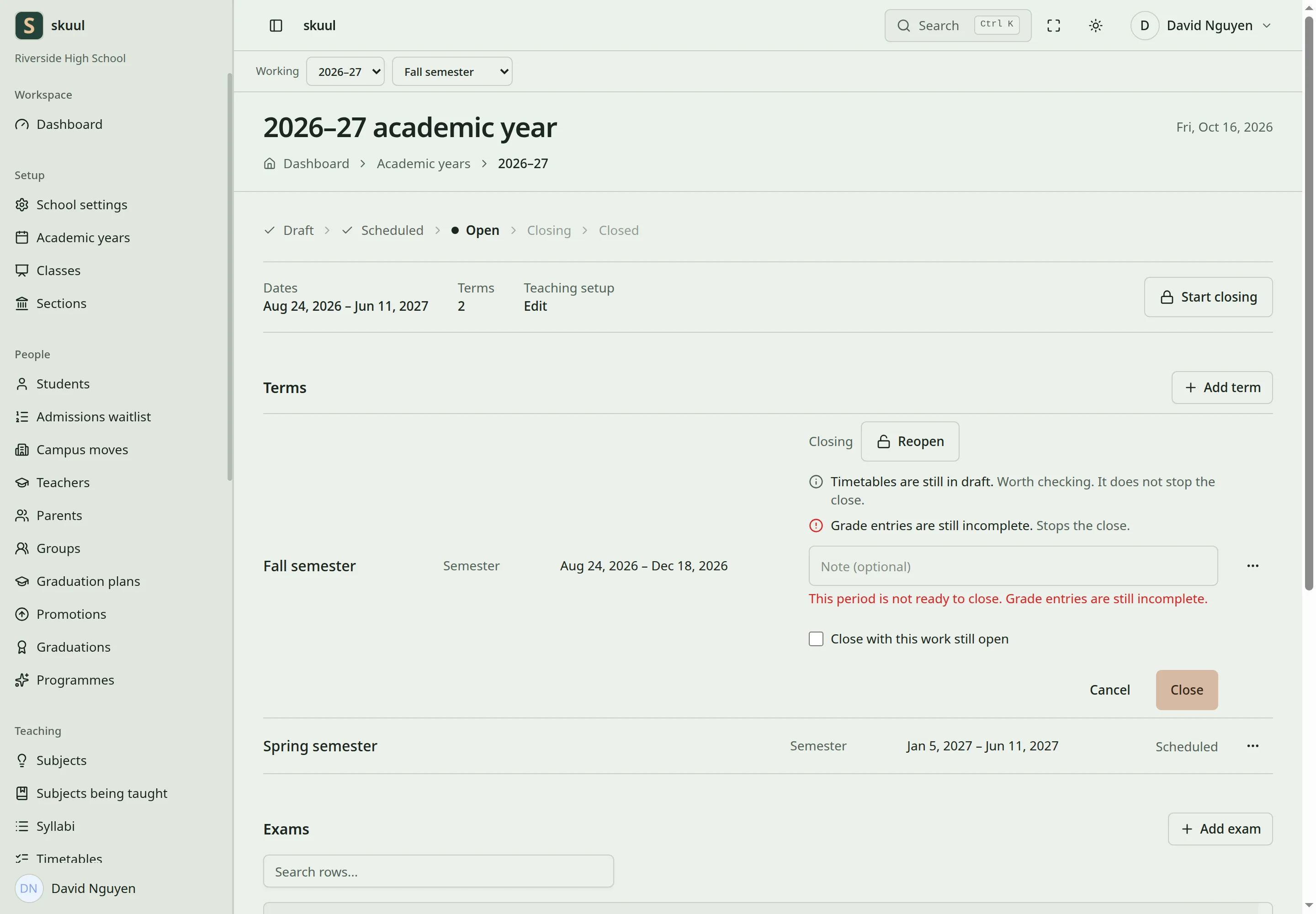Image resolution: width=1316 pixels, height=914 pixels.
Task: Click the Start closing button
Action: pyautogui.click(x=1208, y=297)
